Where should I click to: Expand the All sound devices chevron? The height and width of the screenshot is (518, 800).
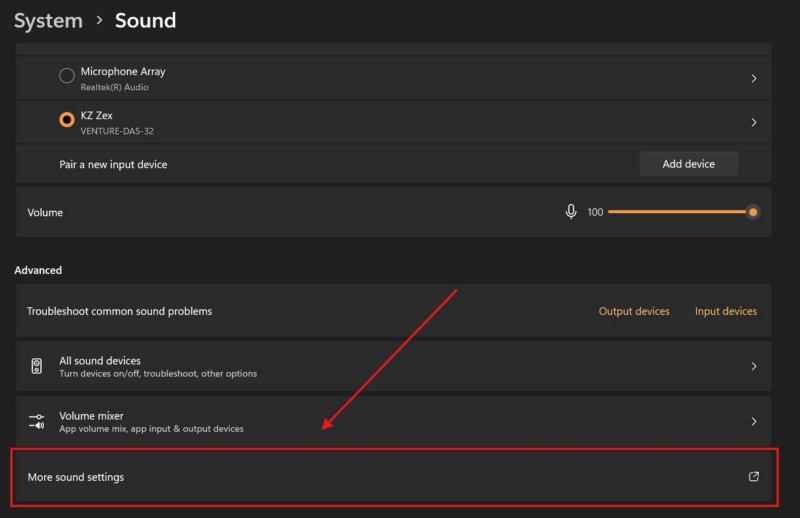click(x=754, y=366)
